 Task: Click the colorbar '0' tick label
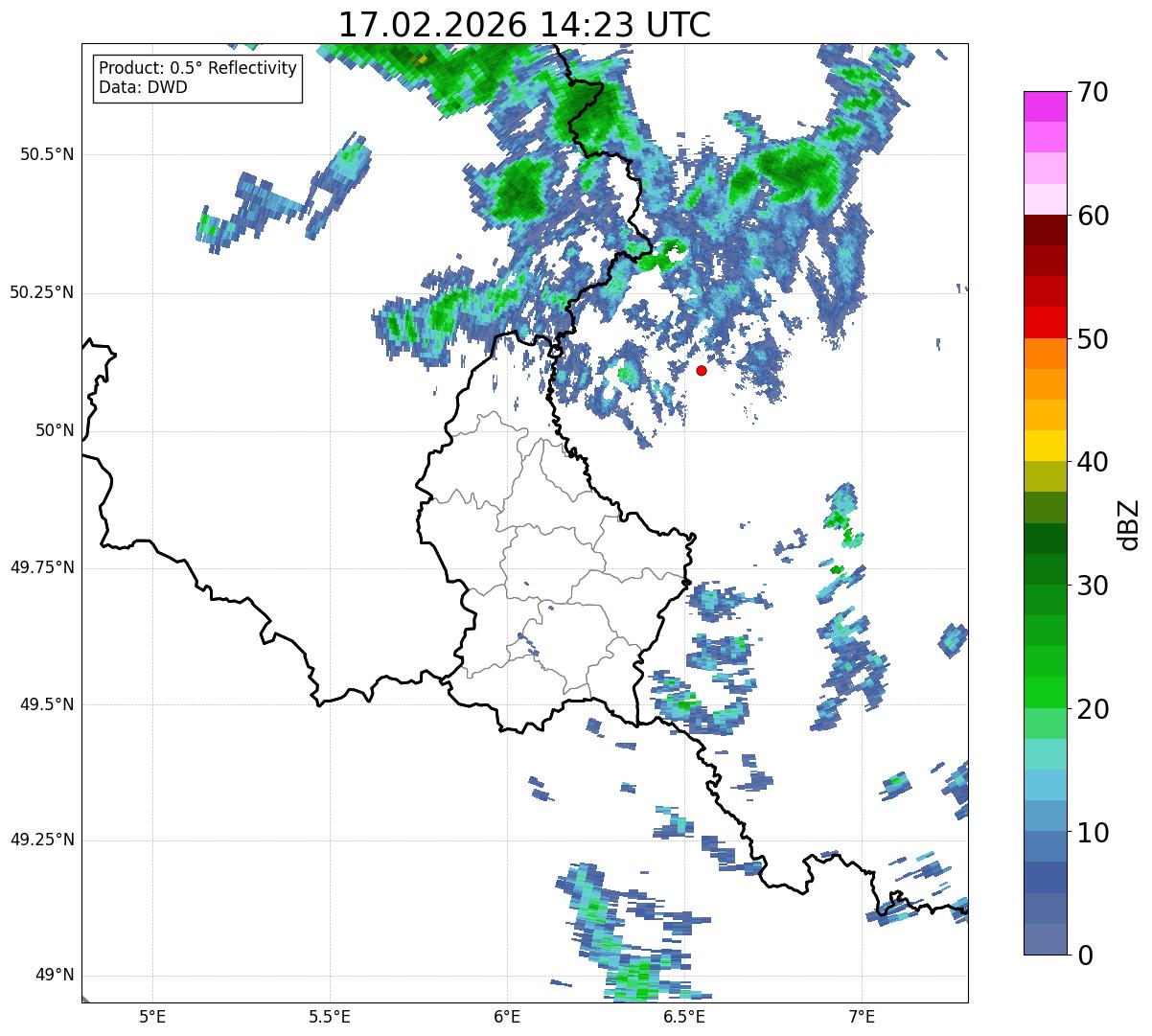tap(1083, 955)
